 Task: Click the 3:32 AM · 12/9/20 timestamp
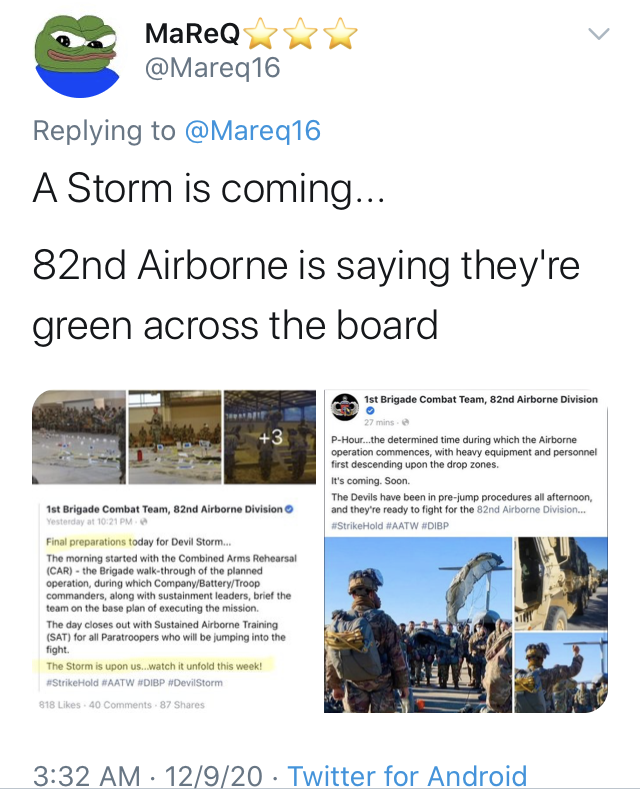(x=147, y=775)
